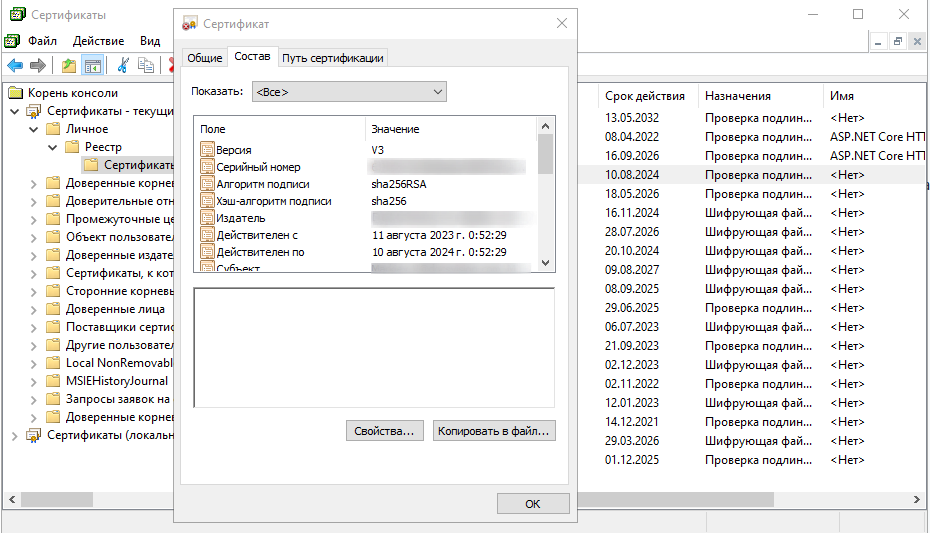Click the Свойства button
The height and width of the screenshot is (533, 930).
(x=385, y=431)
